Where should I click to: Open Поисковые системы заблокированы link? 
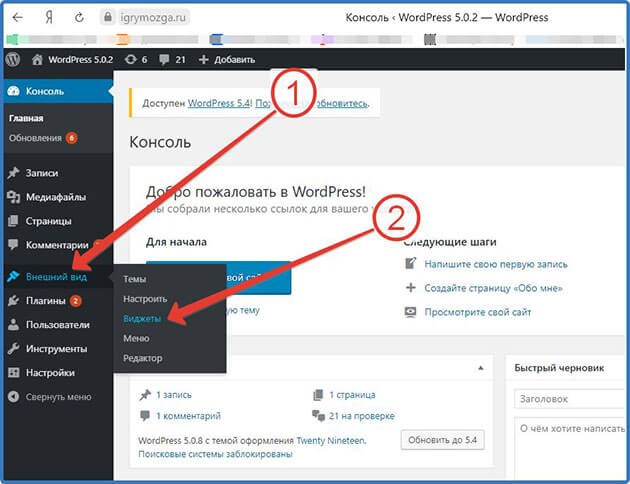tap(215, 454)
